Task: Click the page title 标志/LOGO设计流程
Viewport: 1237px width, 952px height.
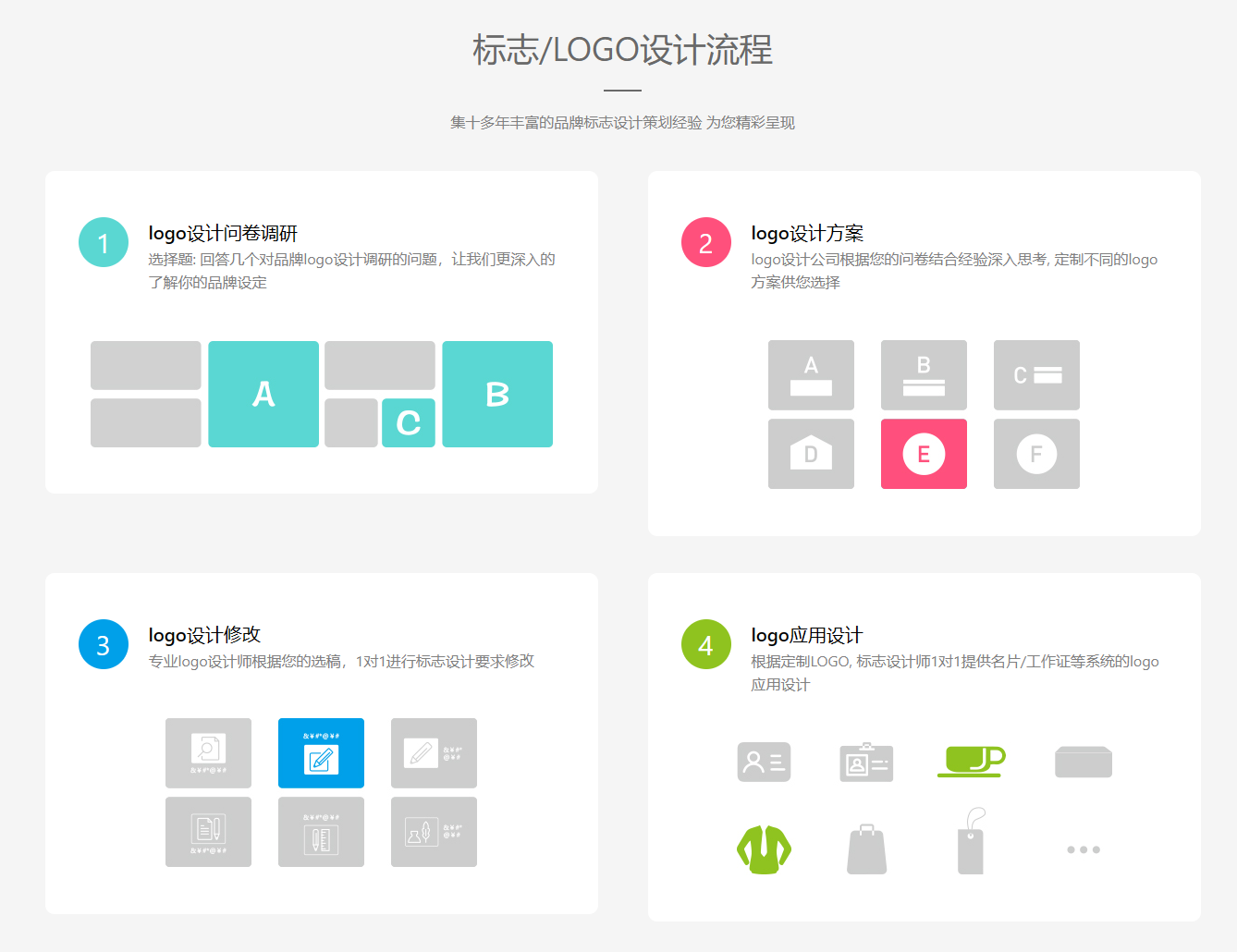Action: [x=622, y=50]
